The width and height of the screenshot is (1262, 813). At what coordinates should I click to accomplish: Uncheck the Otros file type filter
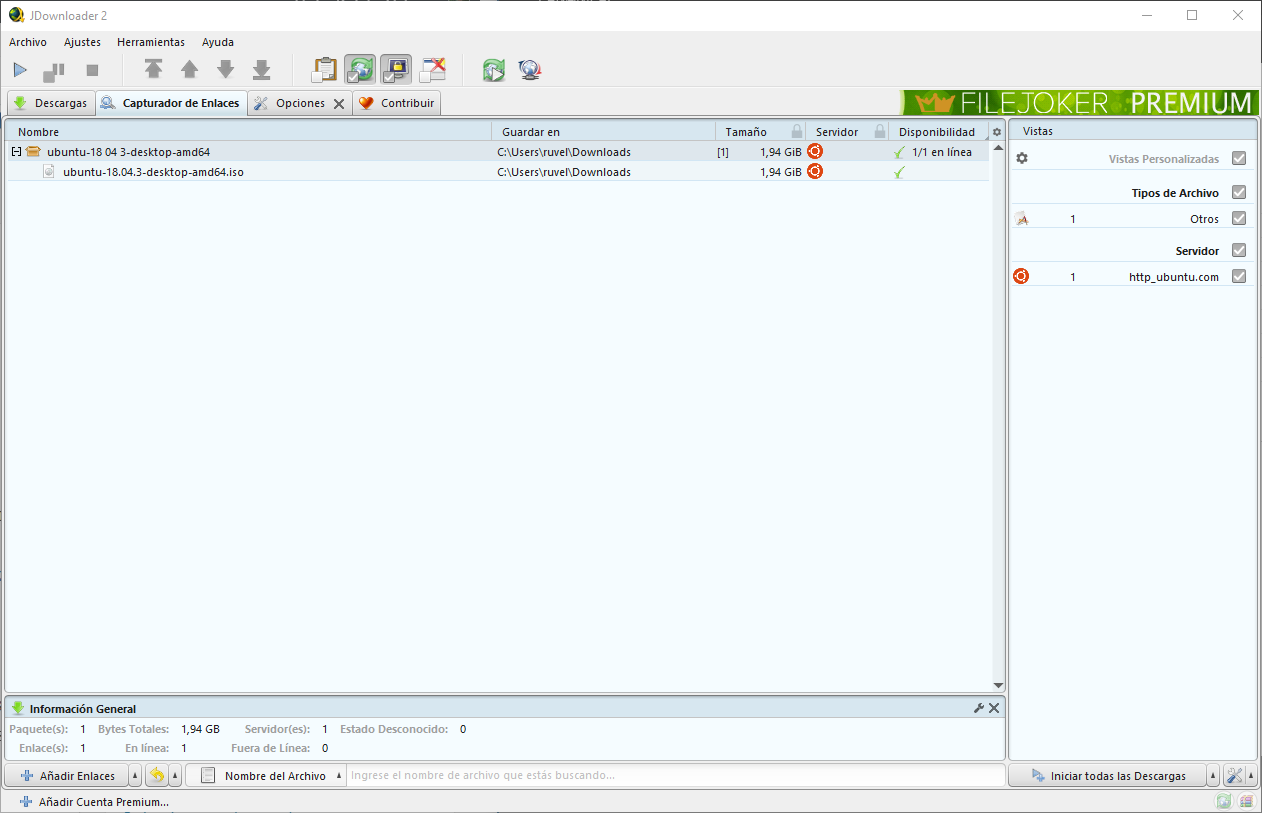click(x=1239, y=219)
